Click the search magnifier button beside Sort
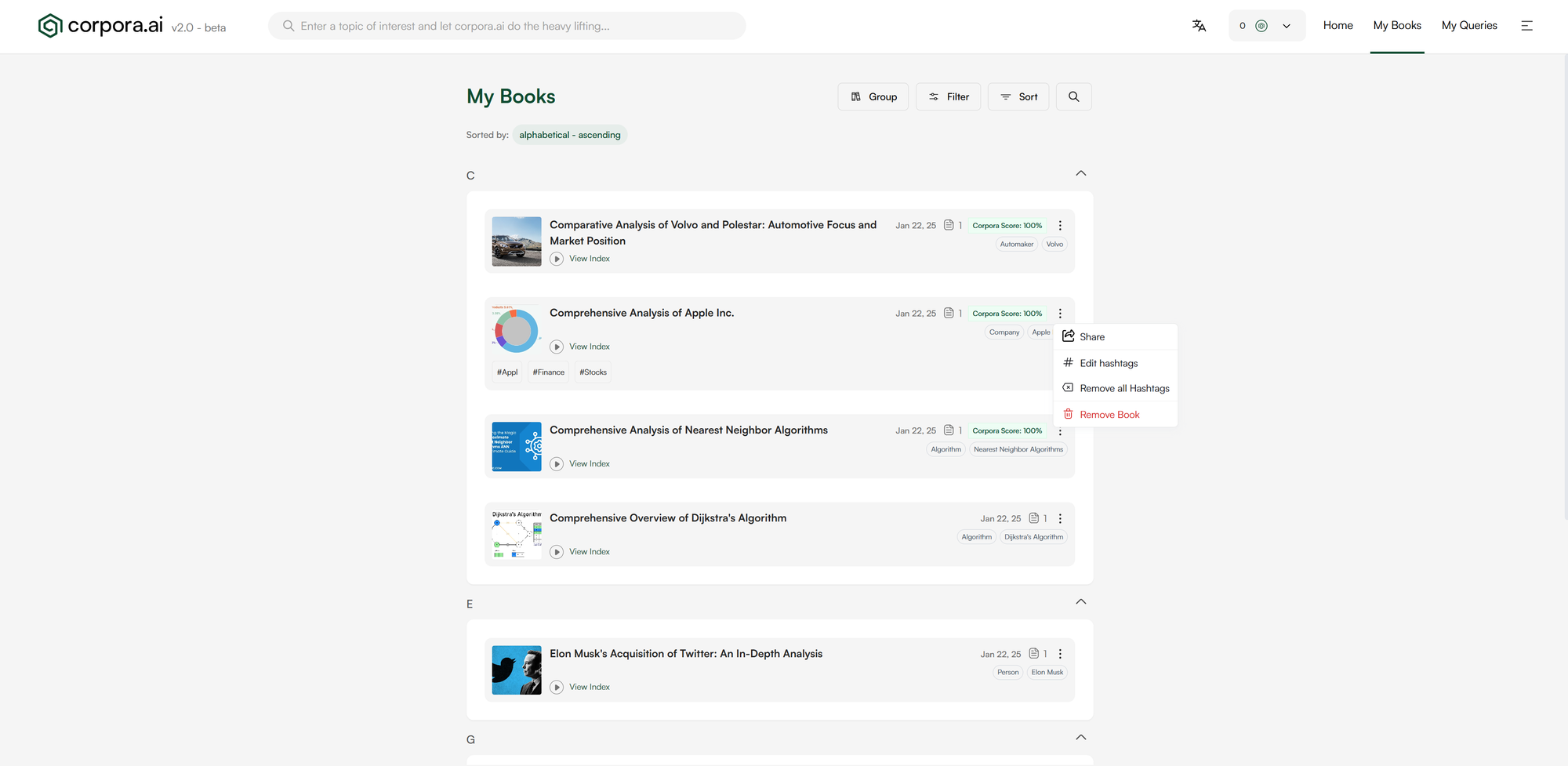1568x766 pixels. (x=1073, y=96)
